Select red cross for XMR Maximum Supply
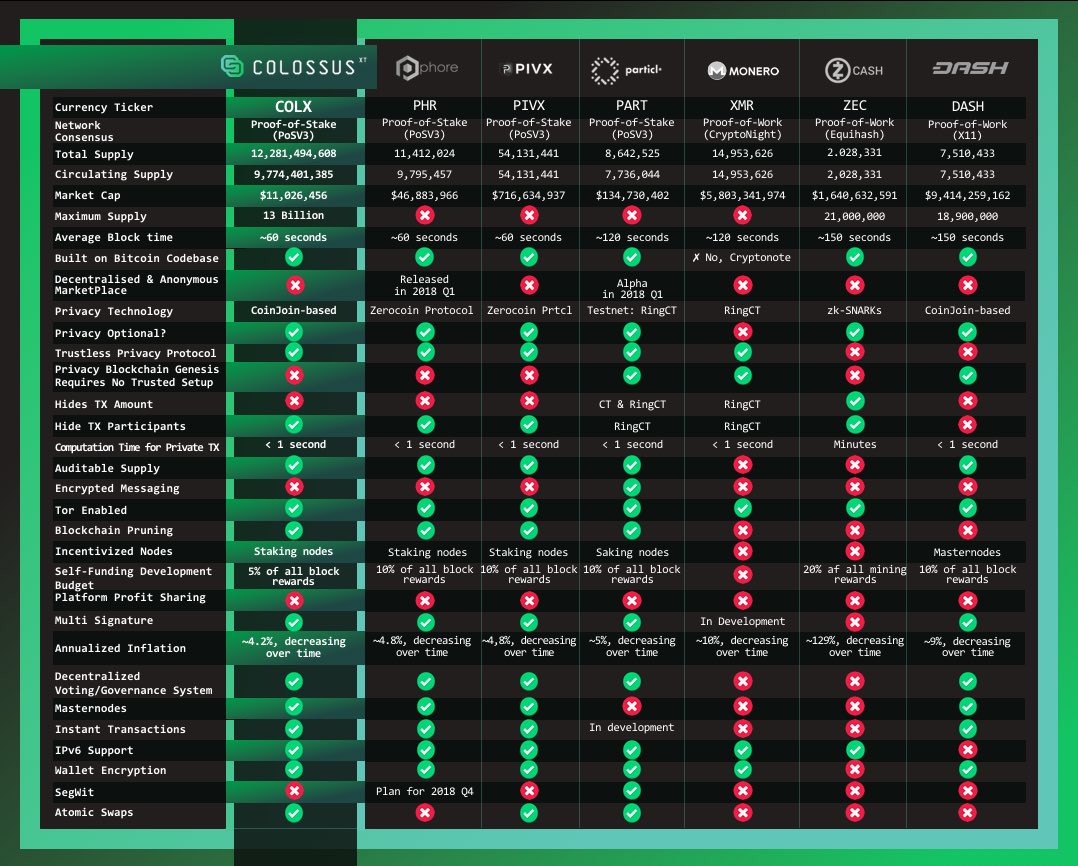The width and height of the screenshot is (1078, 866). (x=742, y=215)
